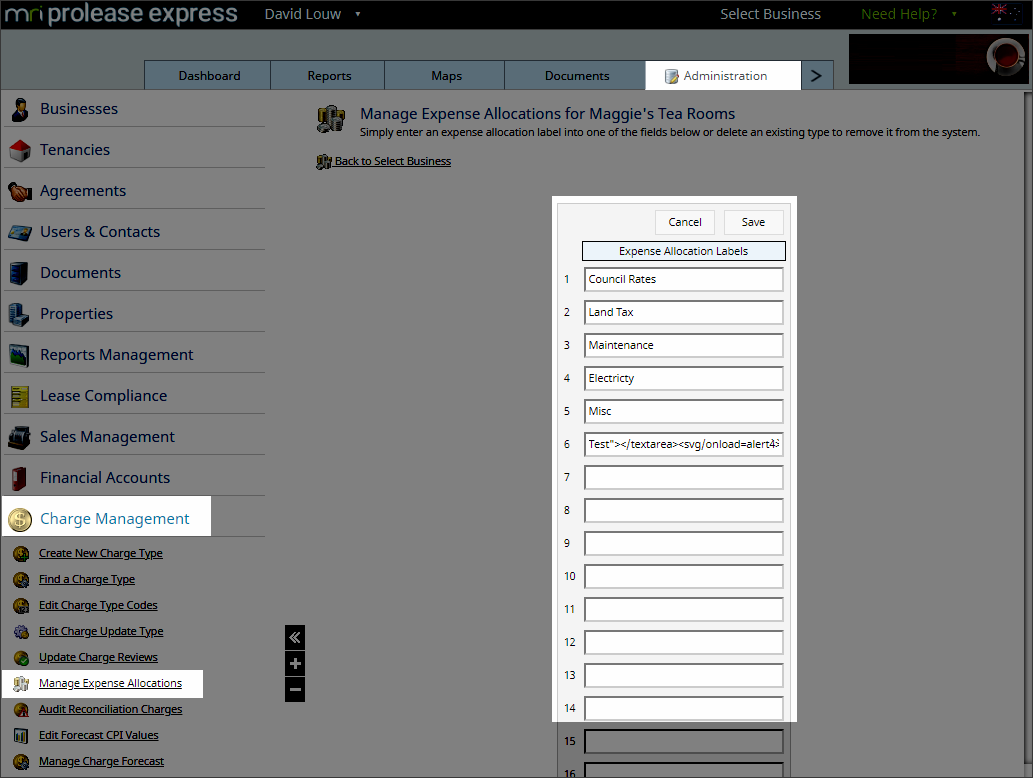Click empty label field number 14

tap(684, 708)
